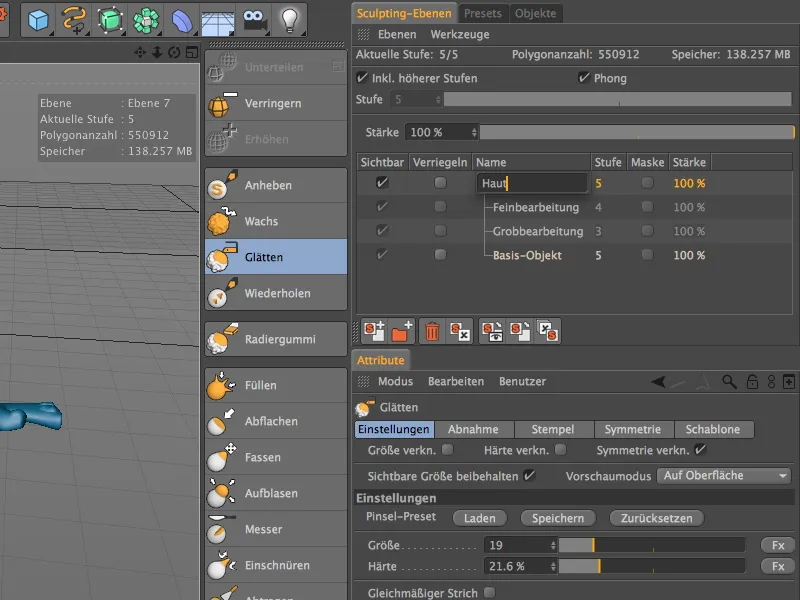Adjust the layer Stärke slider
800x600 pixels.
[637, 132]
